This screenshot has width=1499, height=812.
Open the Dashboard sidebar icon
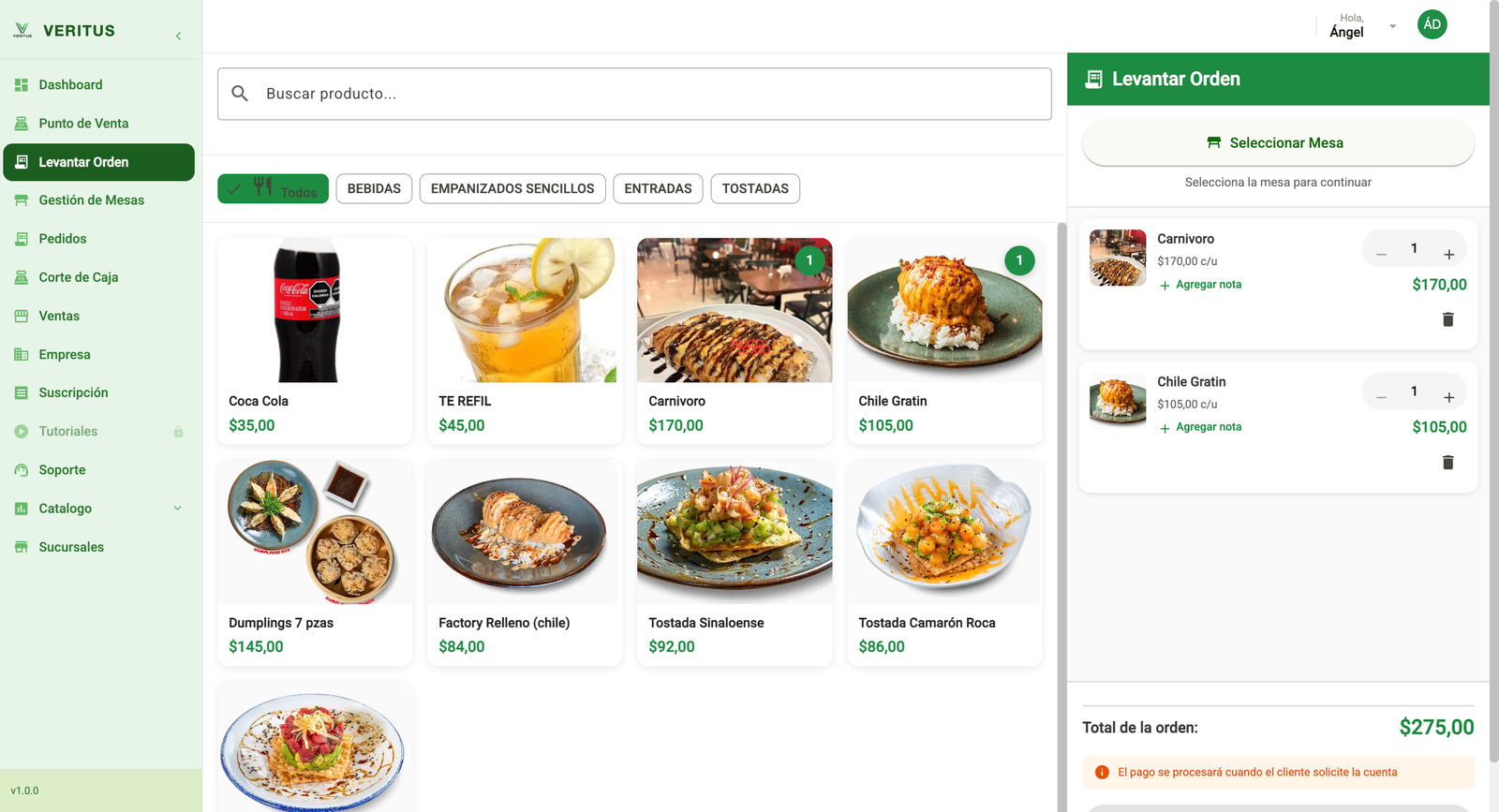pyautogui.click(x=22, y=84)
